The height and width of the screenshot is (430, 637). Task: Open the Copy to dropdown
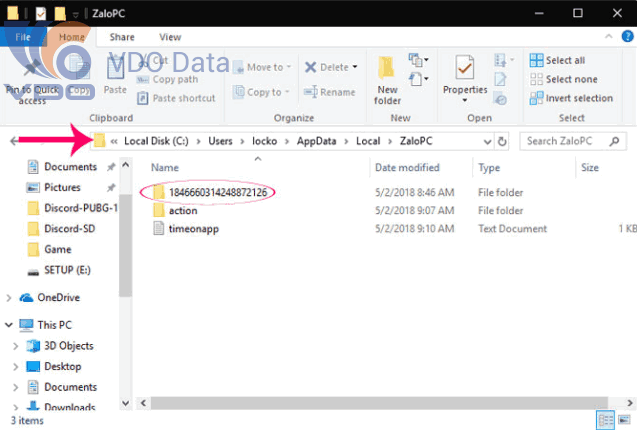tap(262, 92)
